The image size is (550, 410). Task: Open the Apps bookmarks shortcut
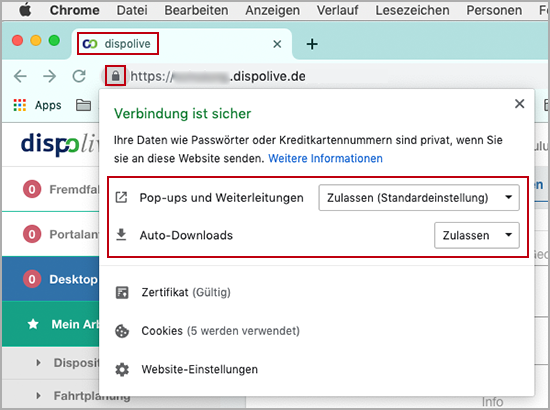pyautogui.click(x=38, y=105)
